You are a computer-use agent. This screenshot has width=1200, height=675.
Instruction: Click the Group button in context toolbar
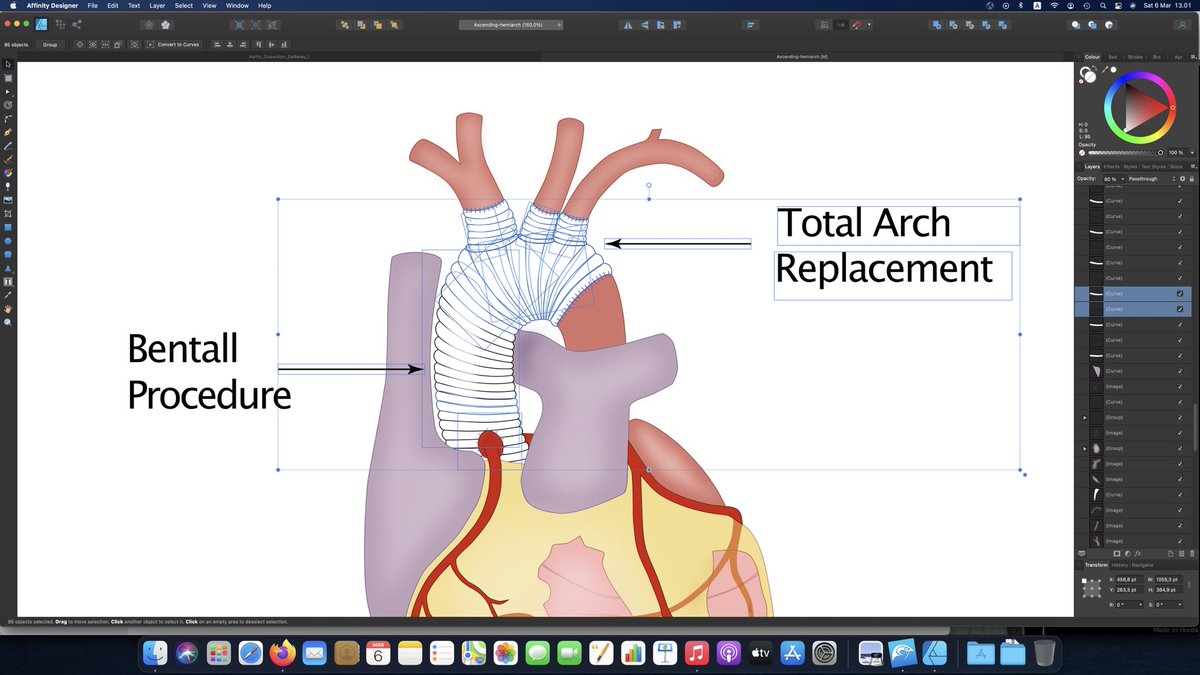pyautogui.click(x=49, y=44)
